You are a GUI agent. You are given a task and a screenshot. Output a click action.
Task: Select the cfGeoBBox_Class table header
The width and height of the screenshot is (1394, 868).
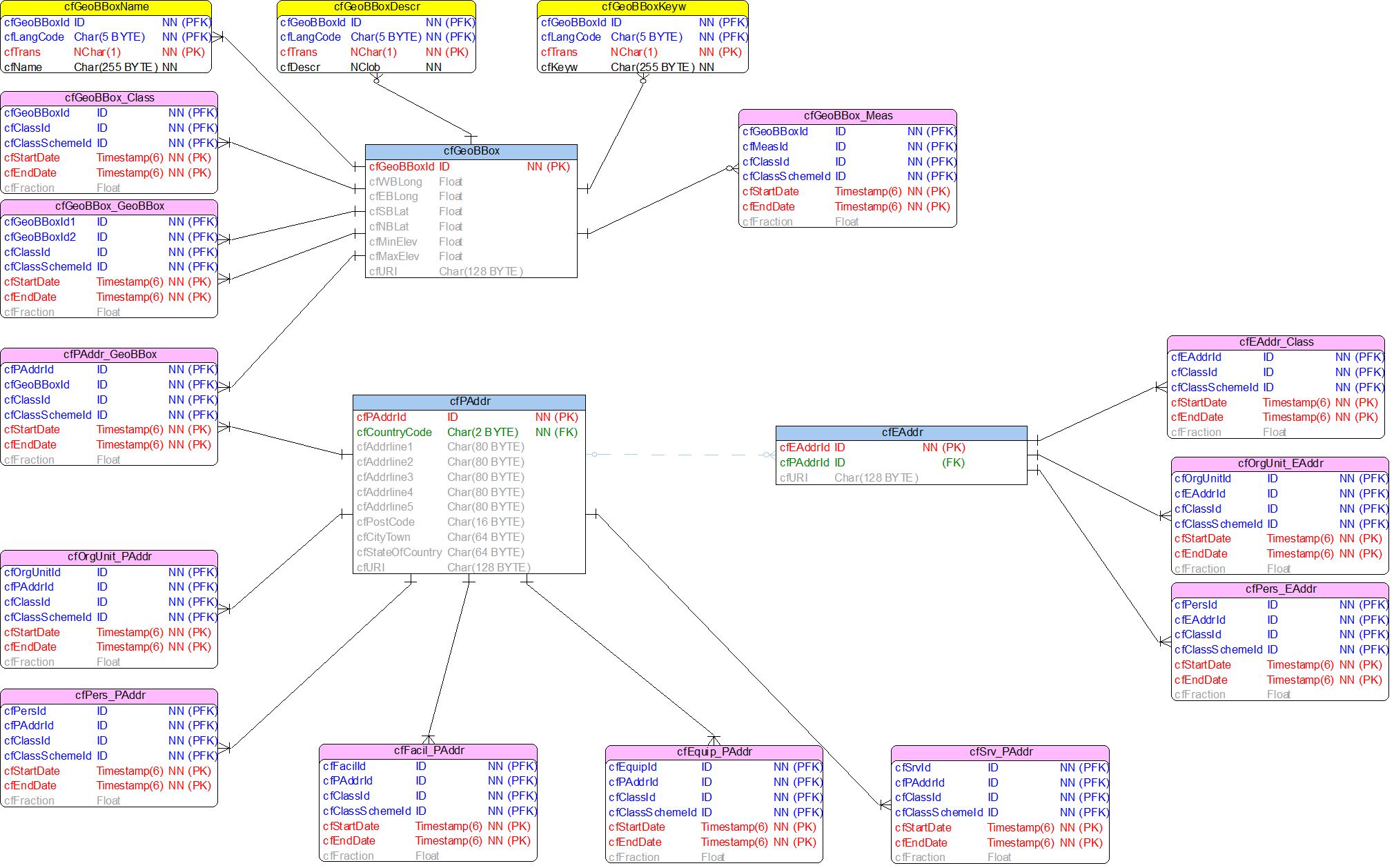pos(110,98)
